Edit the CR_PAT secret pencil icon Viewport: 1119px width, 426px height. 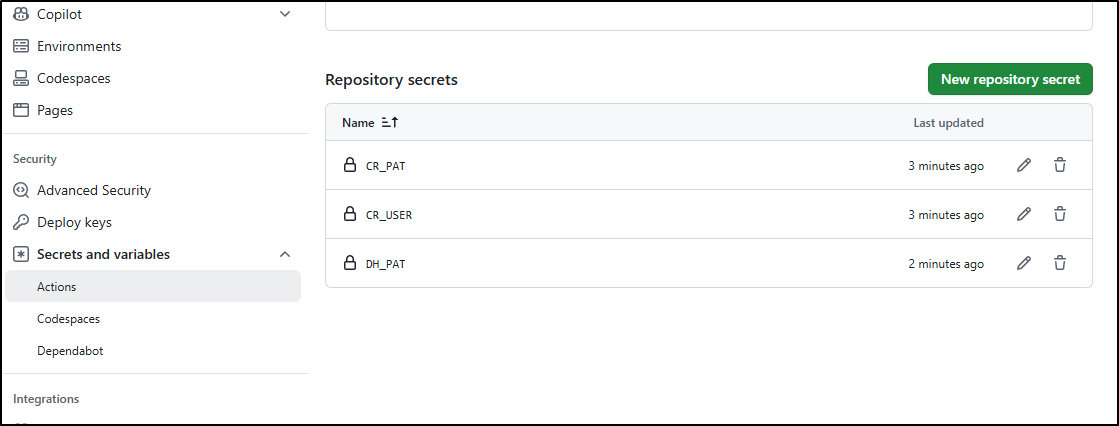tap(1023, 165)
